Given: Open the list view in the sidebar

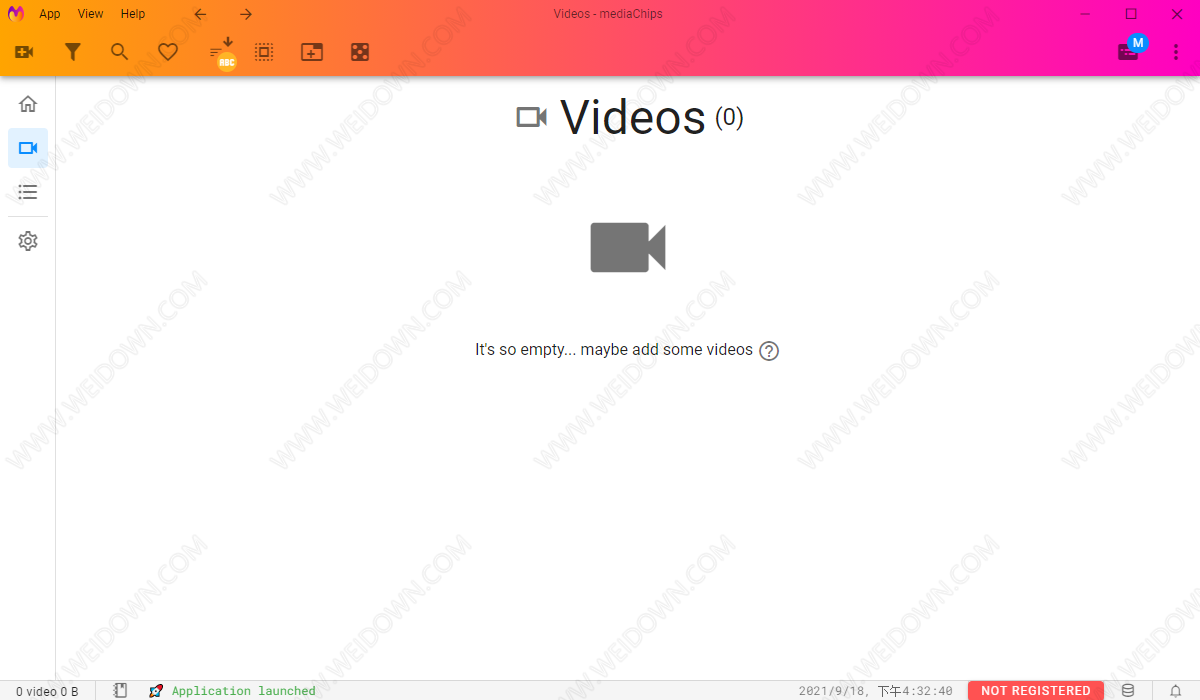Looking at the screenshot, I should tap(28, 192).
